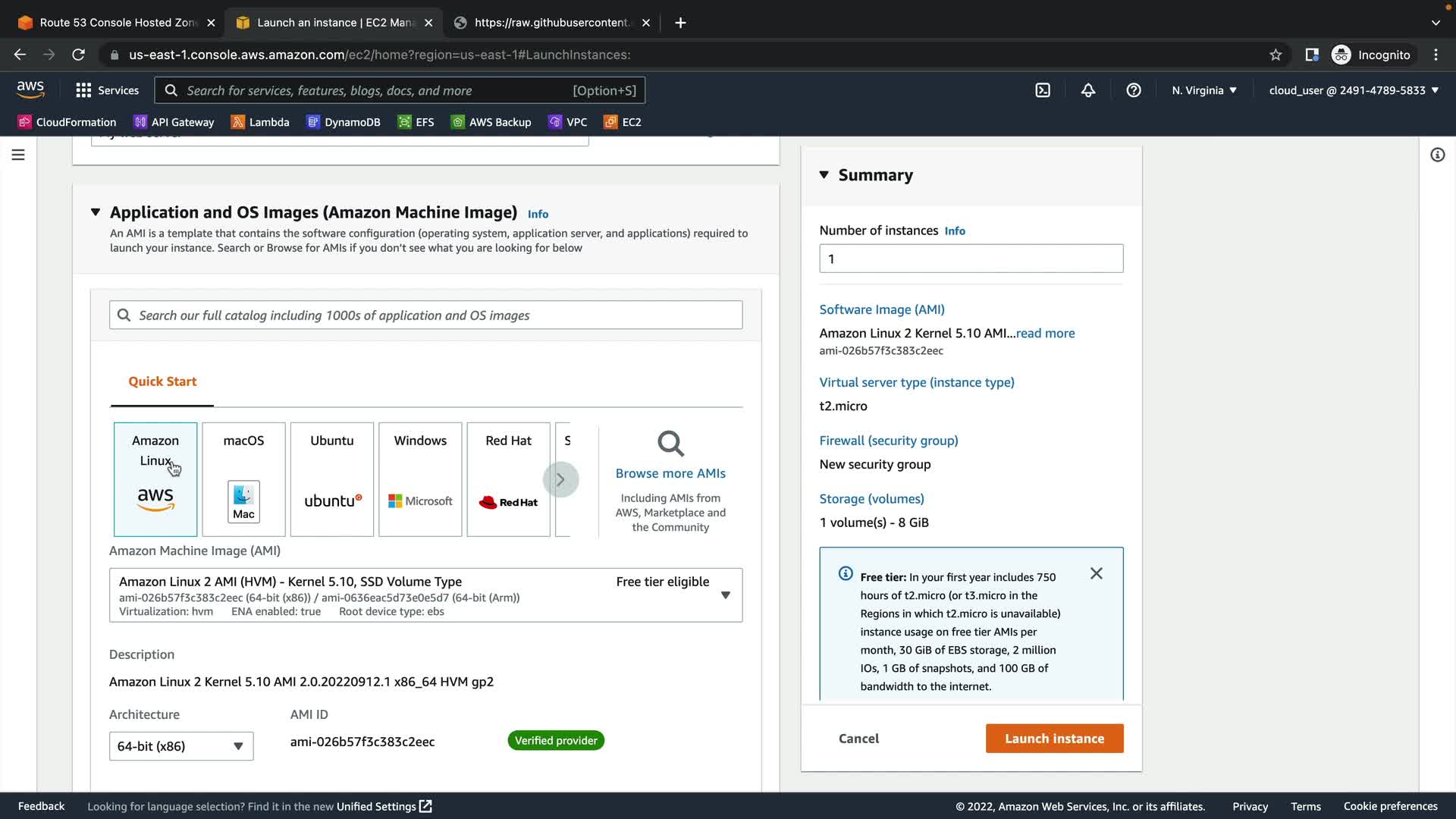Open the Lambda bookmark shortcut
1456x819 pixels.
pyautogui.click(x=260, y=122)
